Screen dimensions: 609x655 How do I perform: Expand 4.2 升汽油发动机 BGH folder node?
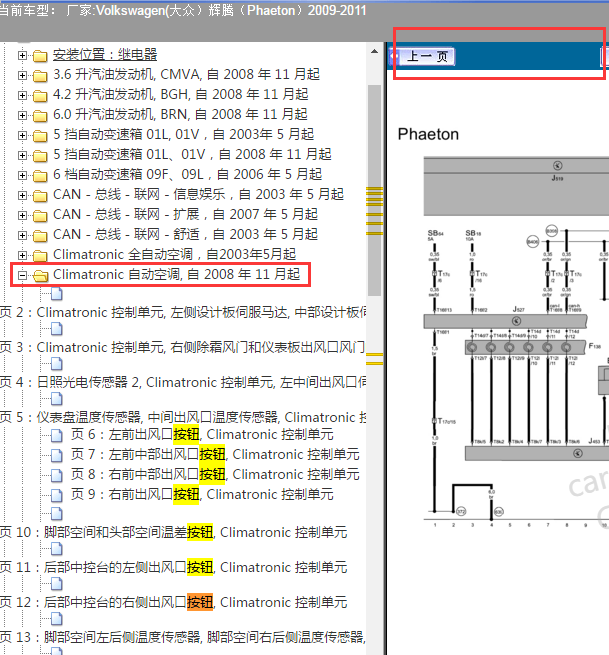tap(23, 95)
